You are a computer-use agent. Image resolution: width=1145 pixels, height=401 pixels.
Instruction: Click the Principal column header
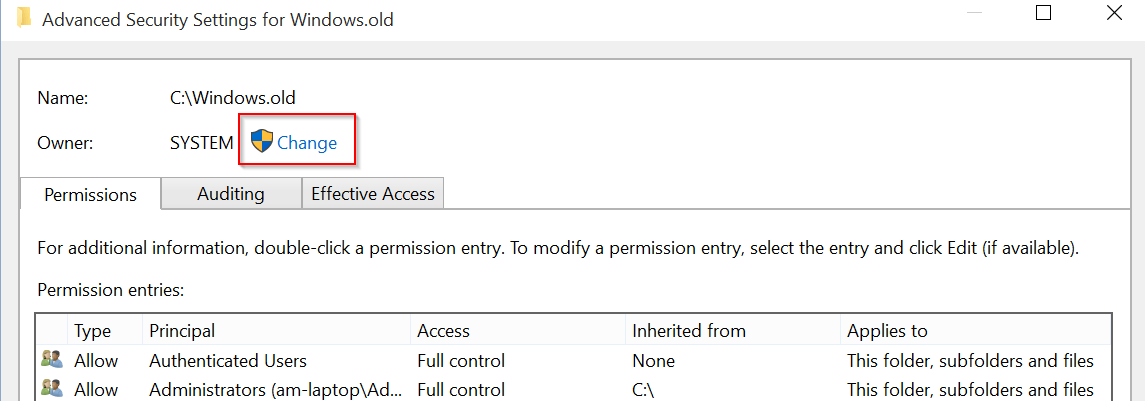coord(182,331)
